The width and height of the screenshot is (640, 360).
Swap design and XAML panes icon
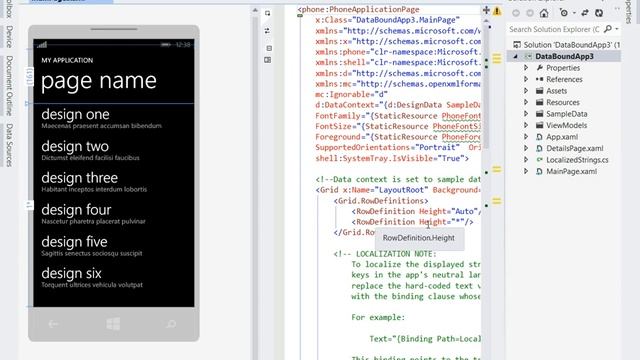(267, 31)
